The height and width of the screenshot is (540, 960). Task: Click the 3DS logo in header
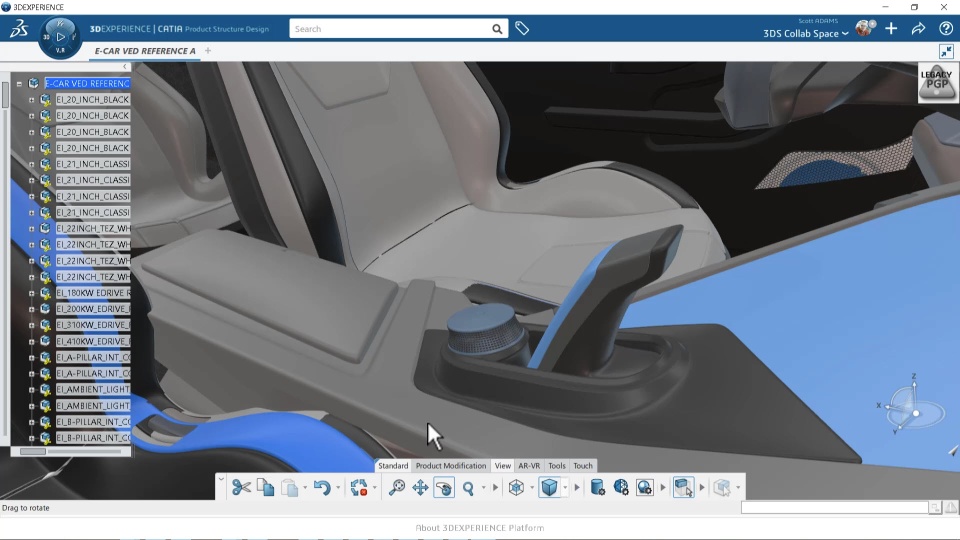pos(19,28)
